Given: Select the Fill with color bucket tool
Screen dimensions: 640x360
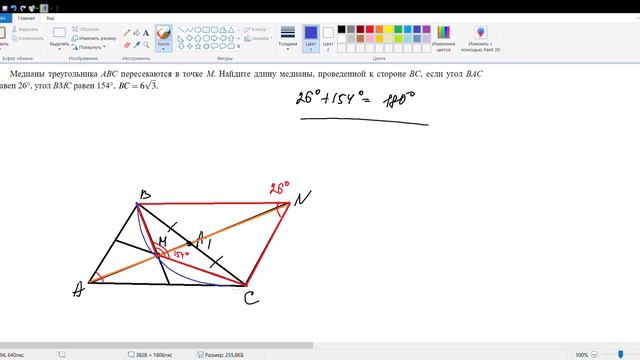Looking at the screenshot, I should click(136, 33).
